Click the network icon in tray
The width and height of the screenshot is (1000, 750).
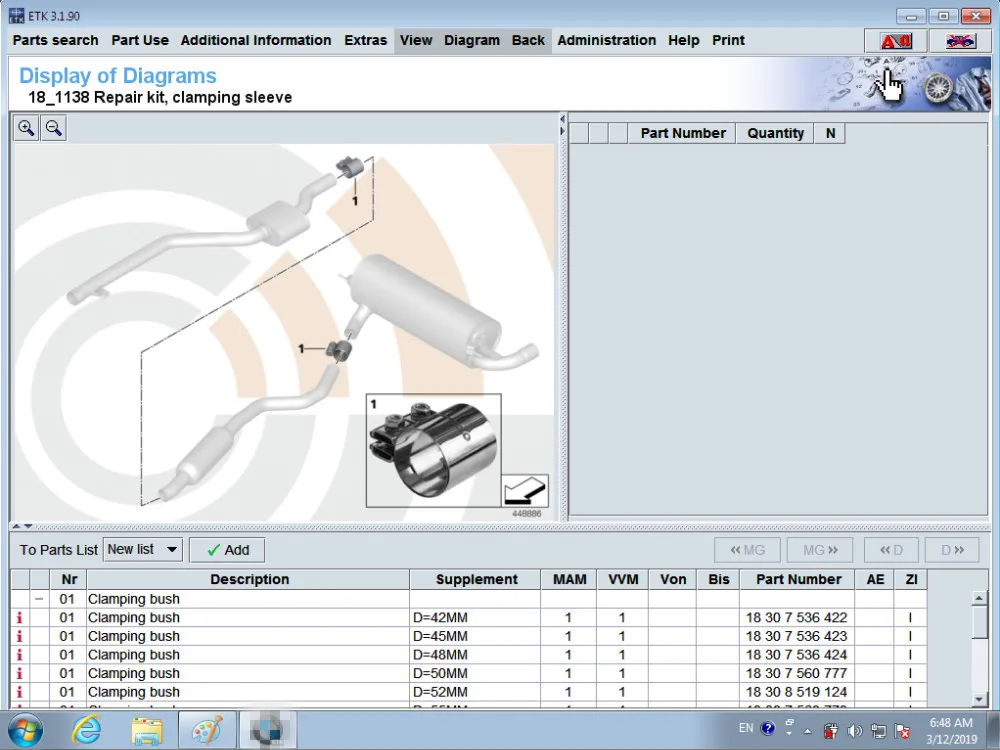(x=878, y=731)
